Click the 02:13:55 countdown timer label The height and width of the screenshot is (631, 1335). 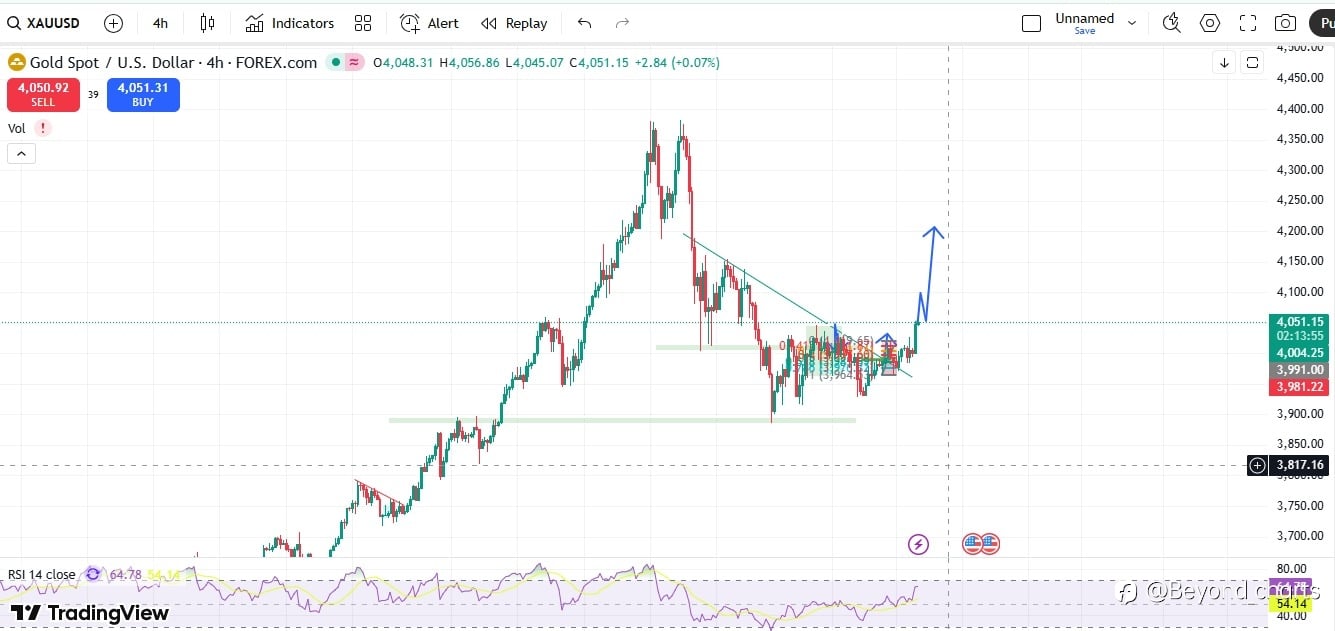click(x=1300, y=336)
